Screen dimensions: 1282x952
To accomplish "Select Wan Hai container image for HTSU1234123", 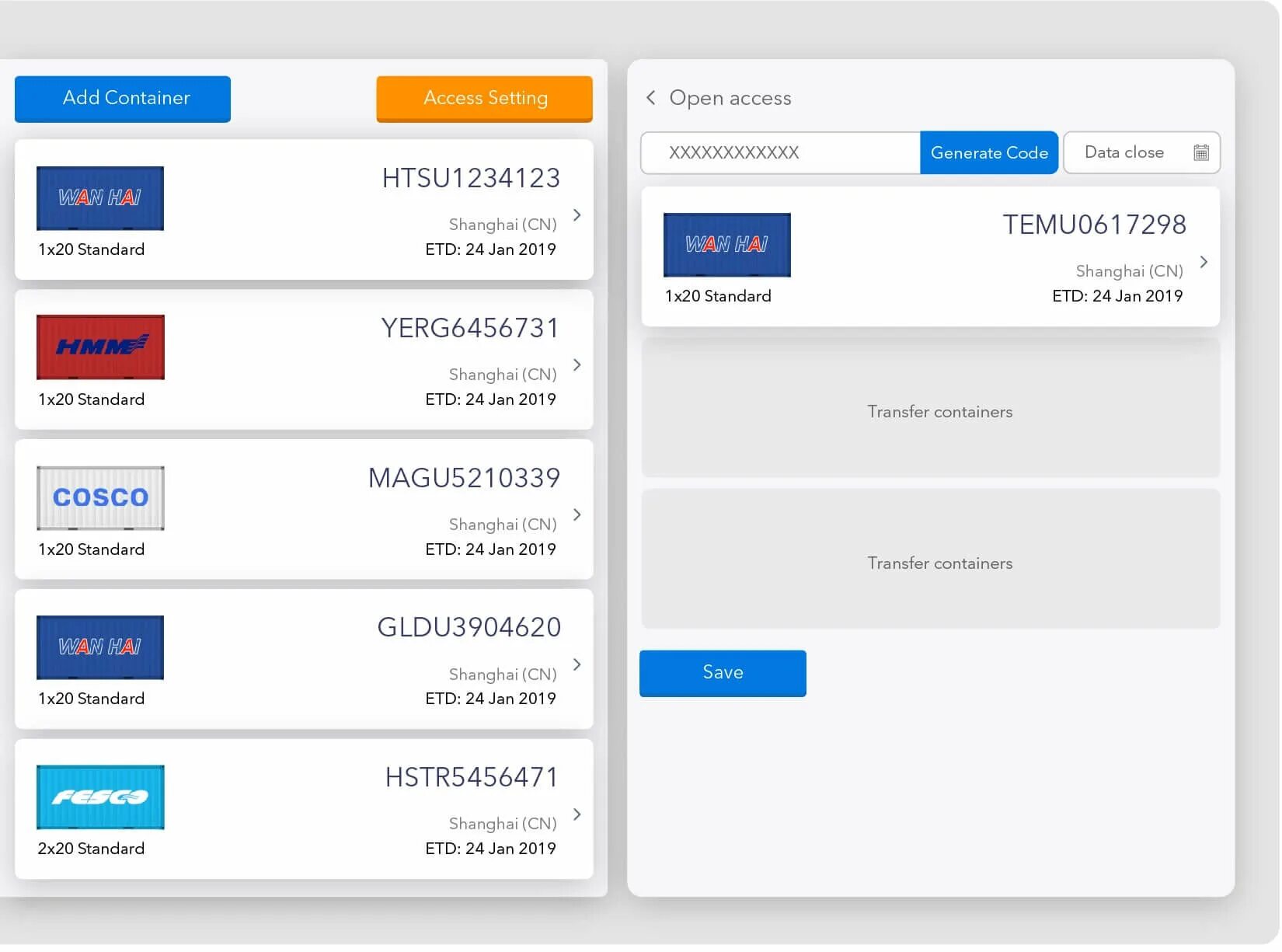I will [x=100, y=198].
